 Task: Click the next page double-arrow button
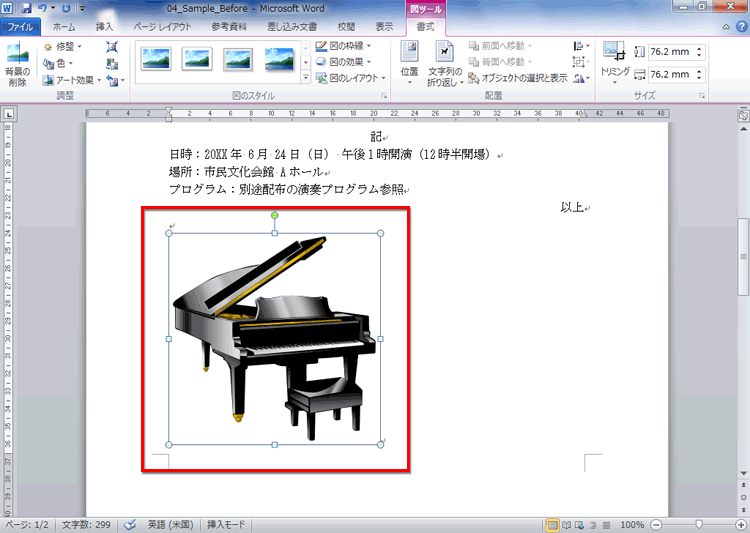coord(743,510)
